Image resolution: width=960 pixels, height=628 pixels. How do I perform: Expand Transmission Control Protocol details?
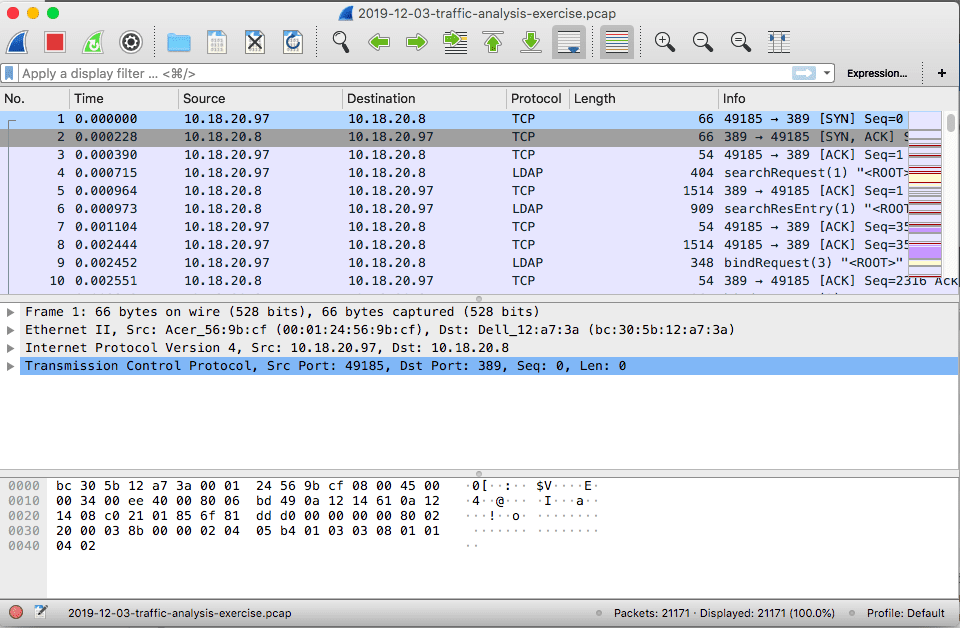click(10, 366)
